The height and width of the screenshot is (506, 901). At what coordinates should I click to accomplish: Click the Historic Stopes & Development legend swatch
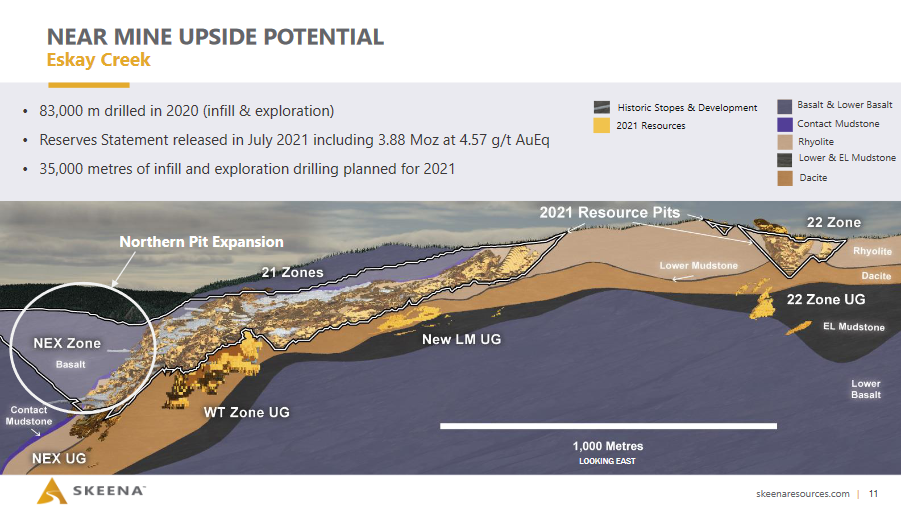point(602,107)
